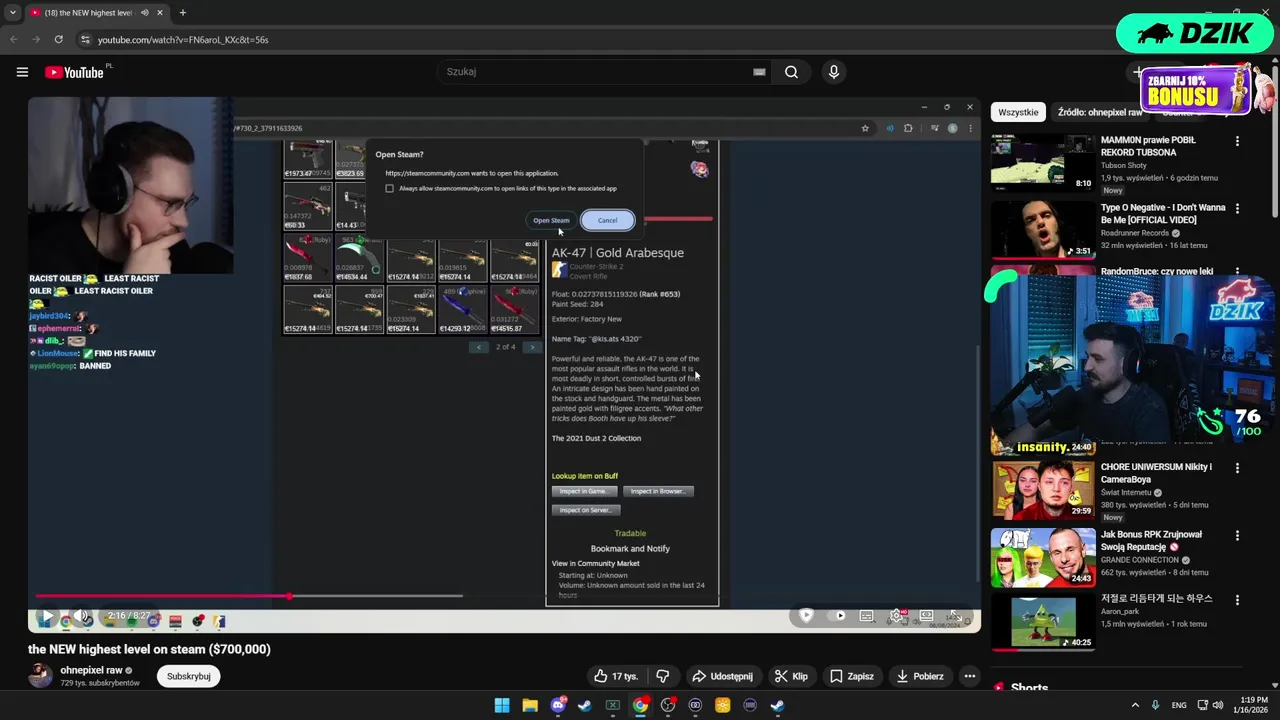Open options for Type O Negative video
1280x720 pixels.
click(x=1237, y=209)
